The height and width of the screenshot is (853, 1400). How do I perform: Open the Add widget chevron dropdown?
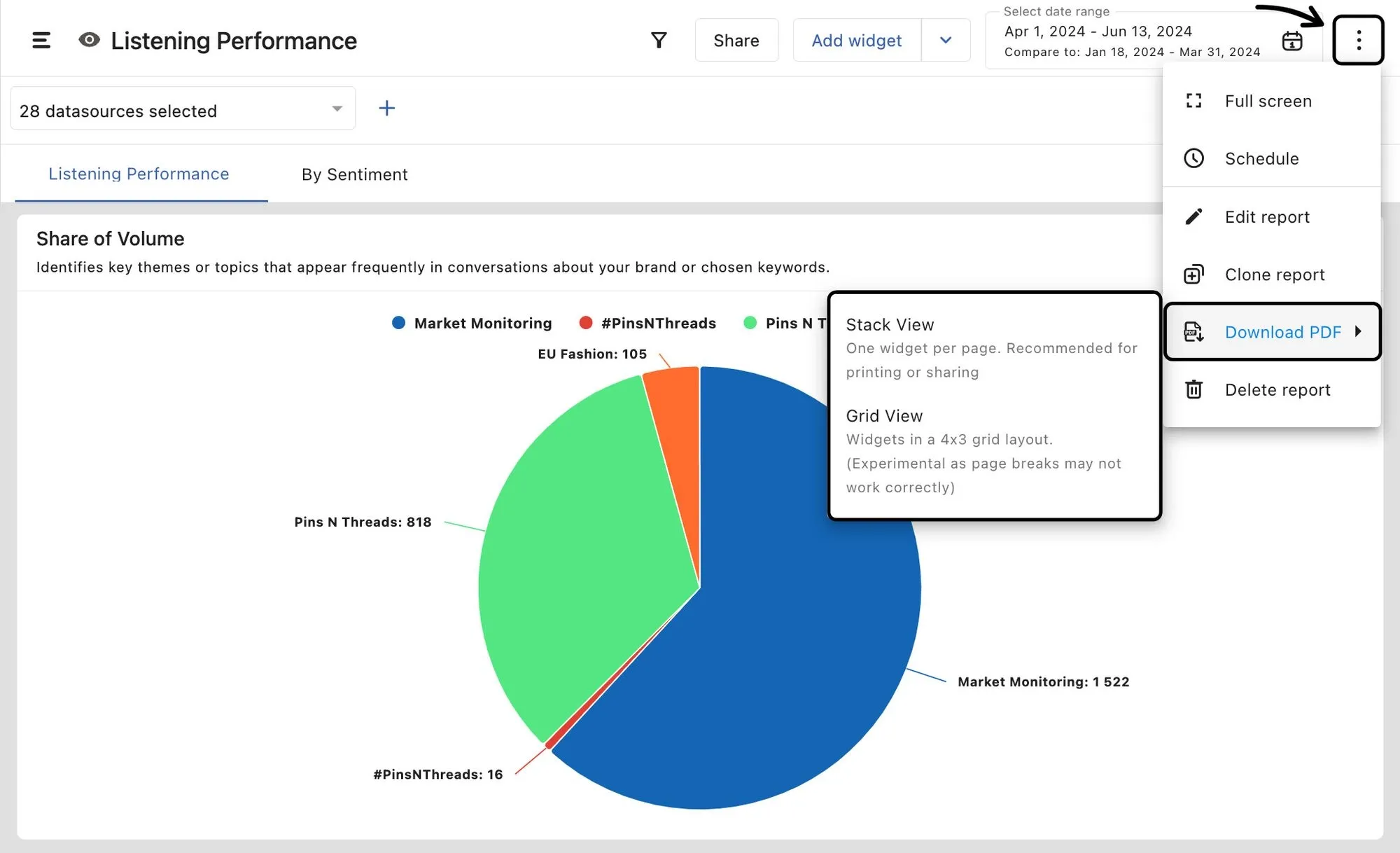pyautogui.click(x=946, y=40)
